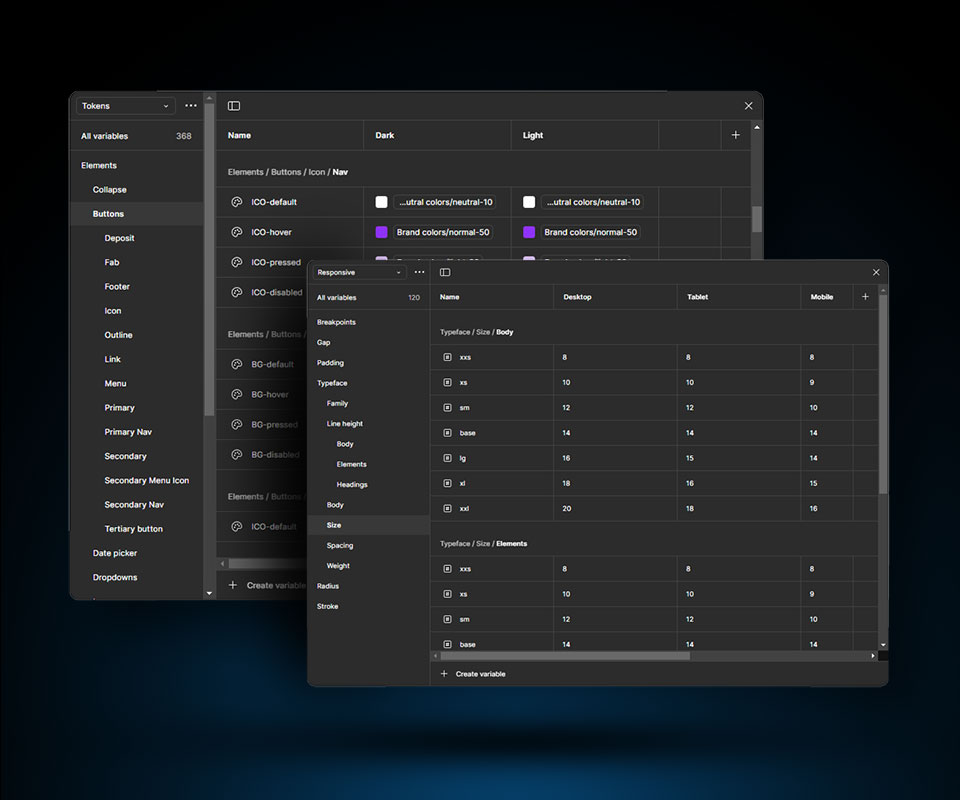Viewport: 960px width, 800px height.
Task: Click white swatch for ICO-default Dark value
Action: [381, 202]
